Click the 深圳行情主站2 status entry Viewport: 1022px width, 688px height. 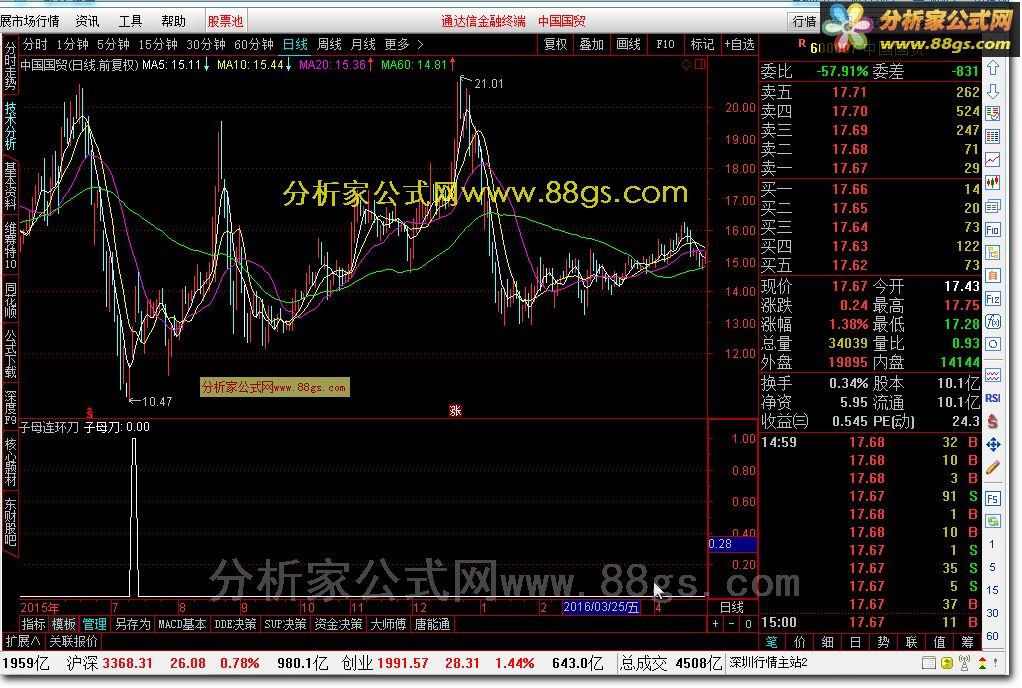[768, 663]
